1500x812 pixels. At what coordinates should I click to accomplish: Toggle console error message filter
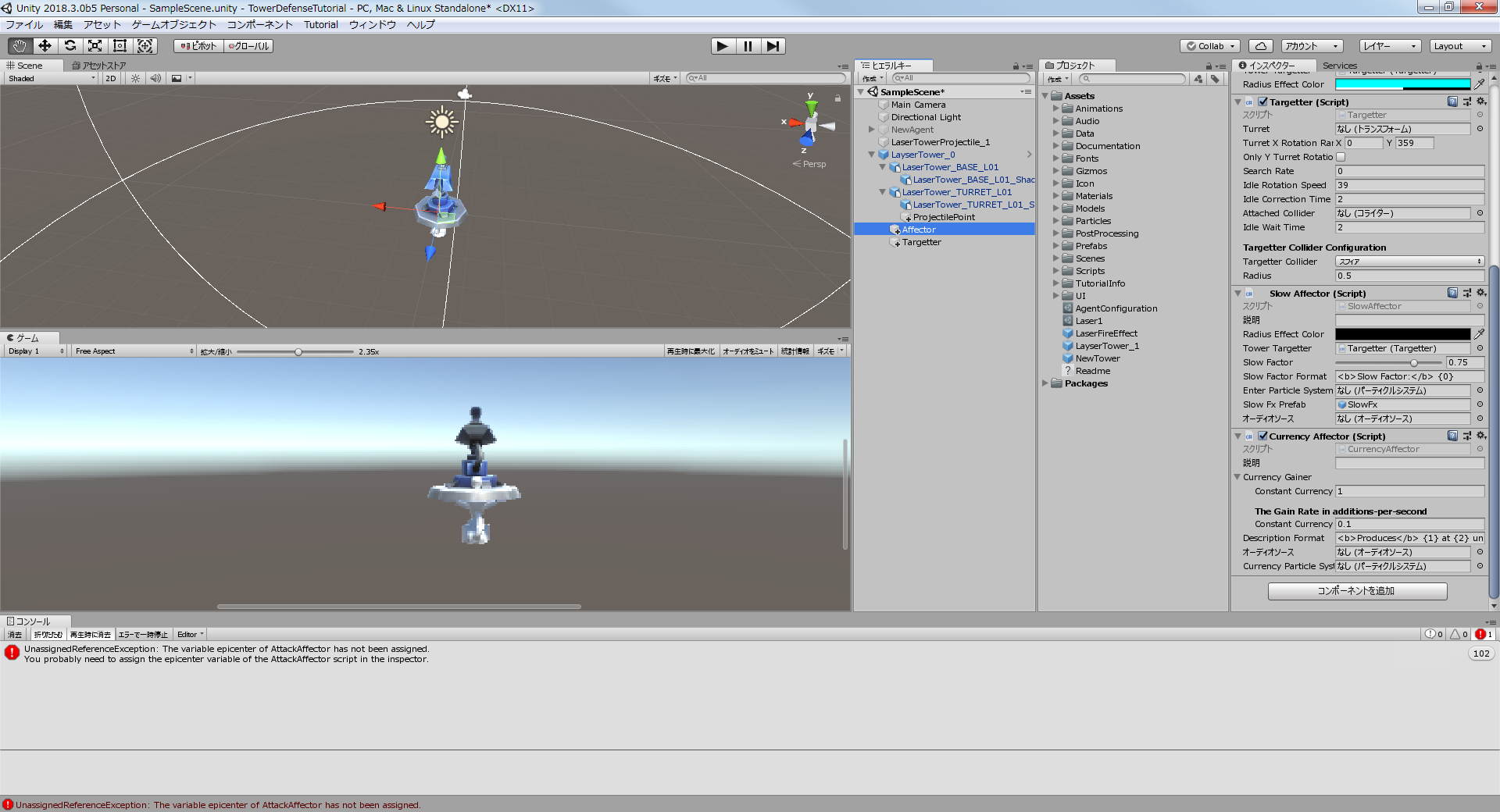pyautogui.click(x=1484, y=635)
